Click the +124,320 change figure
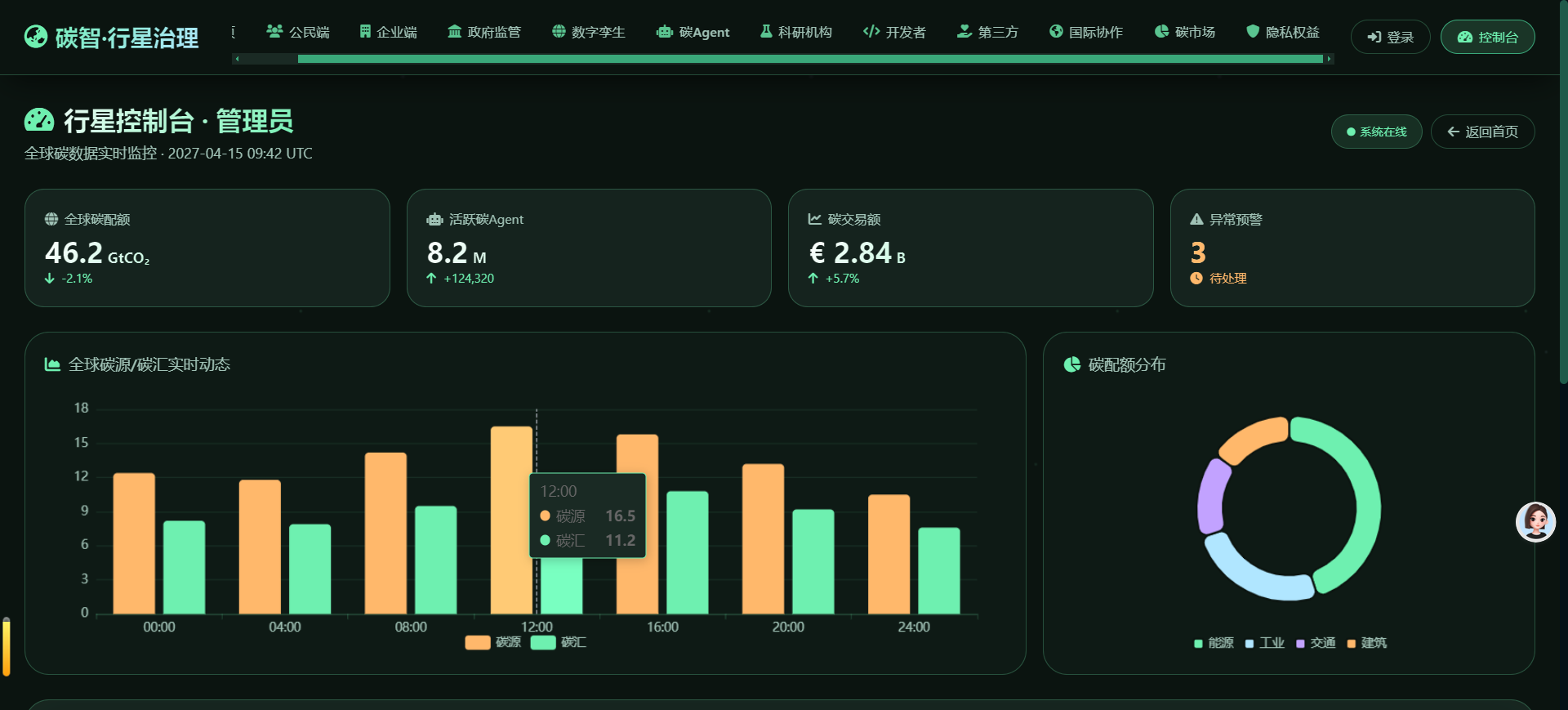Image resolution: width=1568 pixels, height=710 pixels. 469,279
